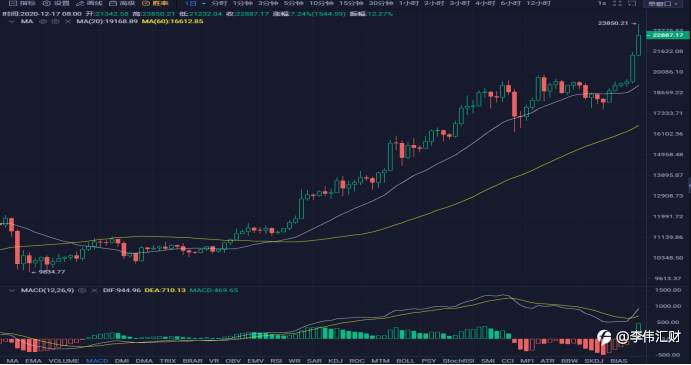The width and height of the screenshot is (691, 365).
Task: Switch to 2小时 timeframe
Action: (434, 3)
